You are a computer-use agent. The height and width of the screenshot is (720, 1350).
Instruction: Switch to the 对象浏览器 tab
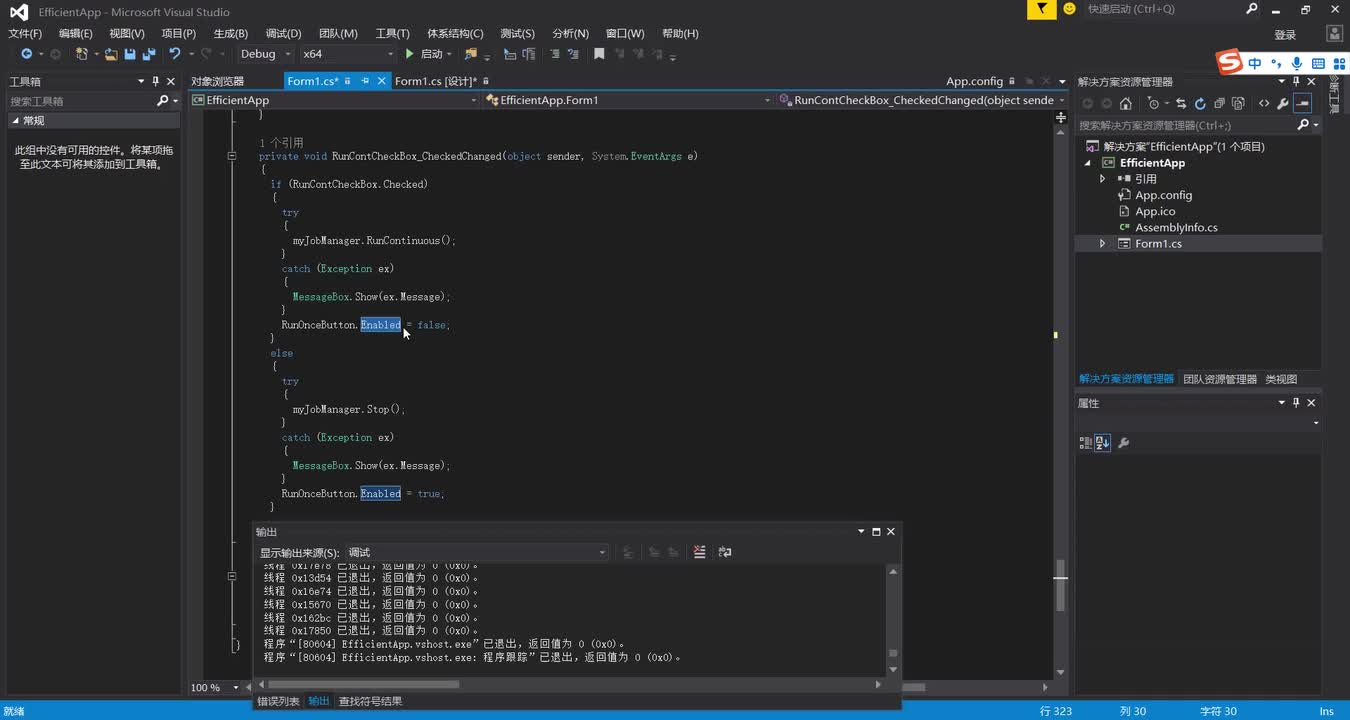tap(218, 81)
